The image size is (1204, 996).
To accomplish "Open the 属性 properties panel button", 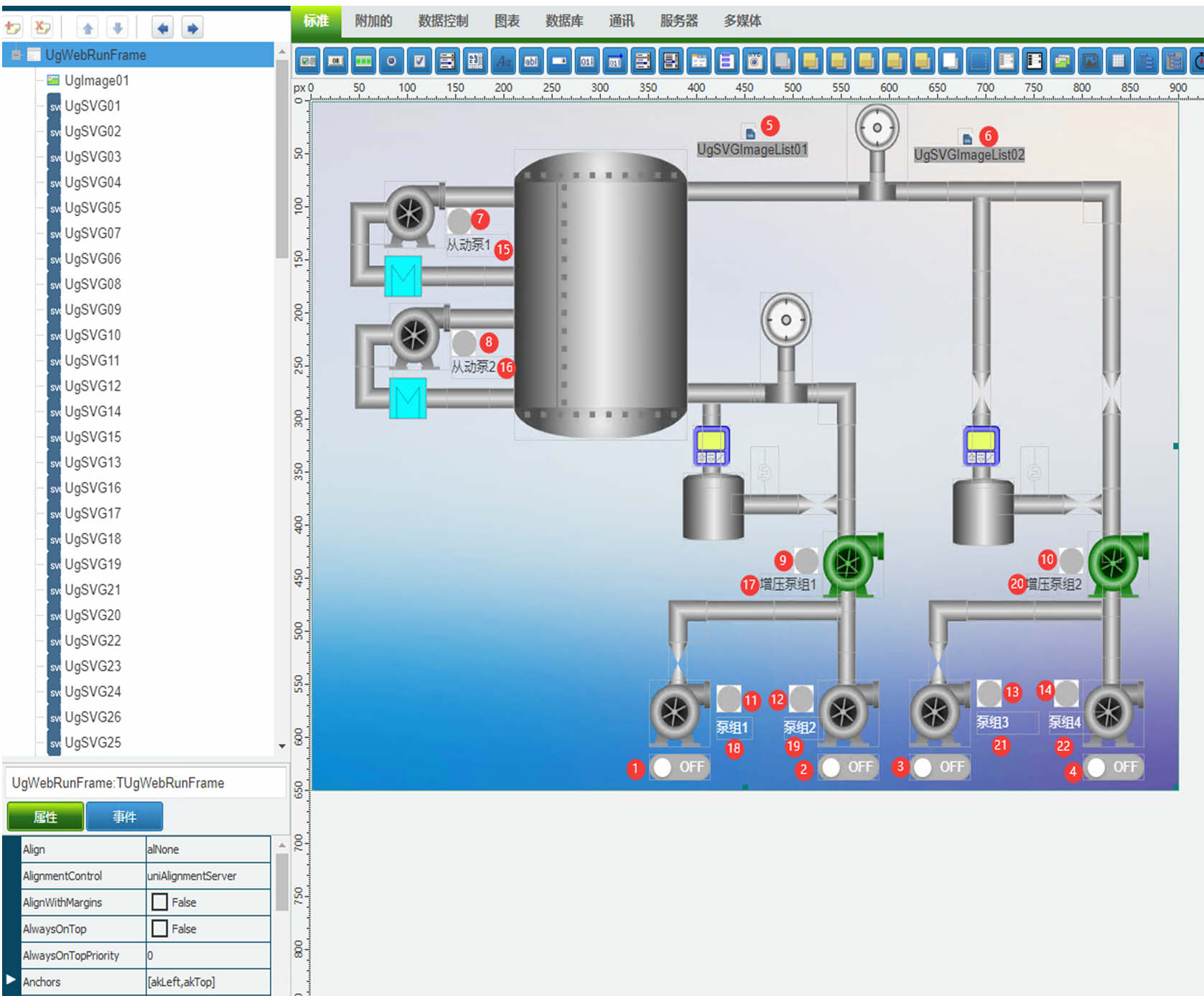I will (x=45, y=816).
